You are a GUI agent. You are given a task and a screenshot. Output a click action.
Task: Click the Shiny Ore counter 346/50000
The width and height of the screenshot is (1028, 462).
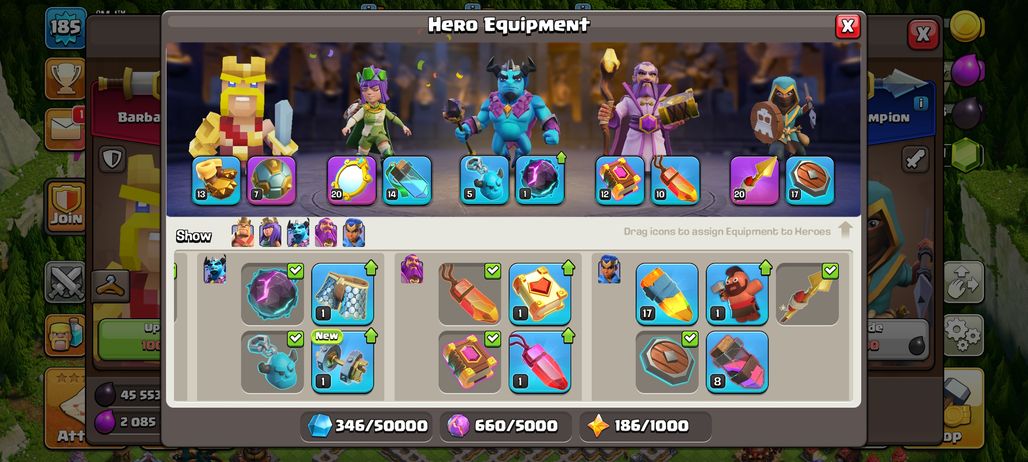[x=367, y=426]
